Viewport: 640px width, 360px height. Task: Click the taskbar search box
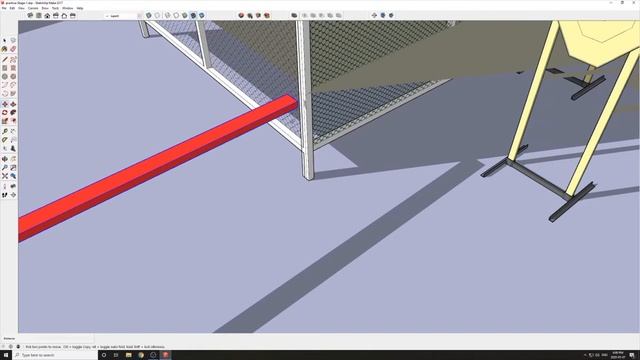pos(56,355)
